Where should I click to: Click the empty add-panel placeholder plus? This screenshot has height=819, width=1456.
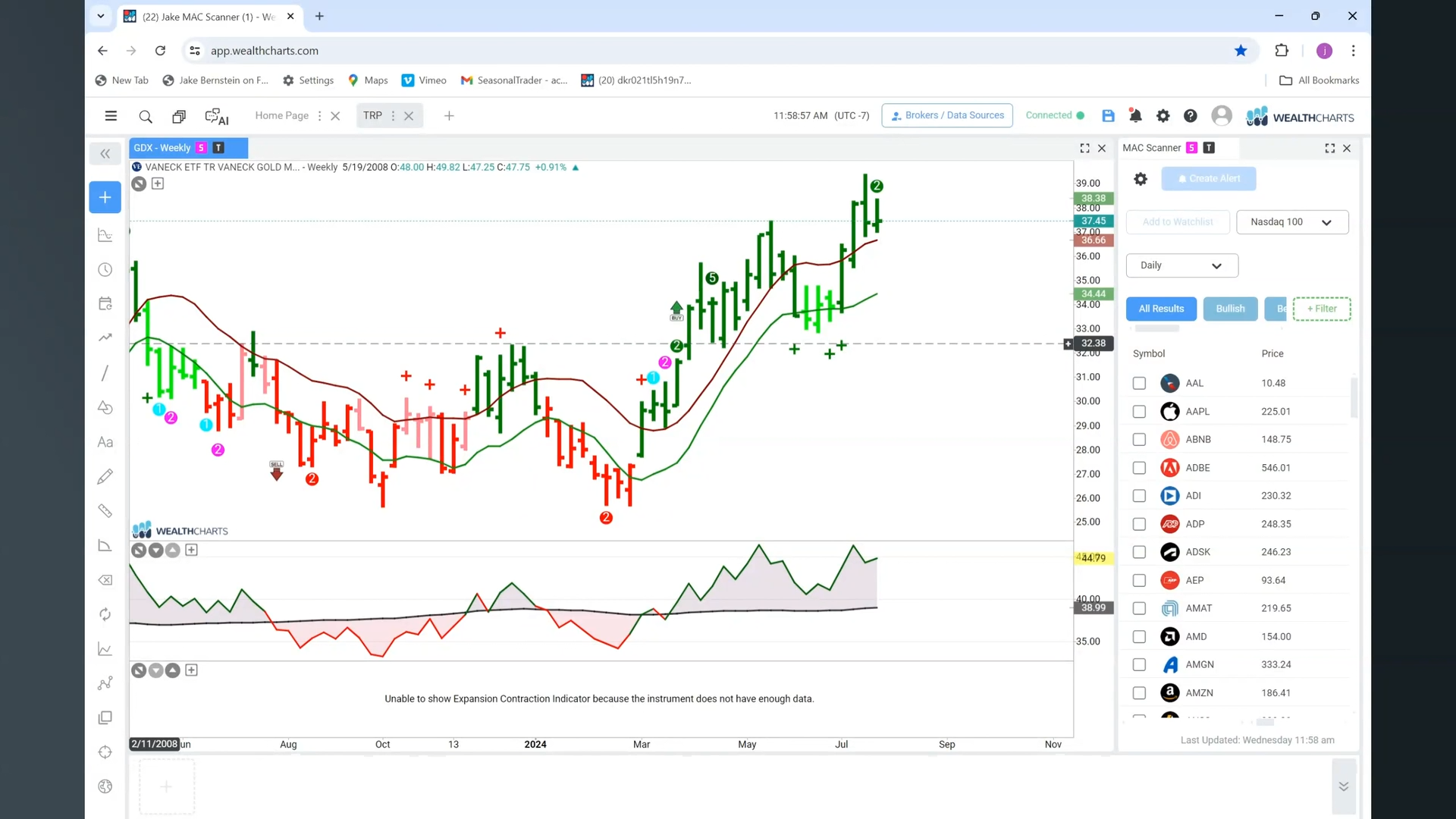(x=166, y=786)
